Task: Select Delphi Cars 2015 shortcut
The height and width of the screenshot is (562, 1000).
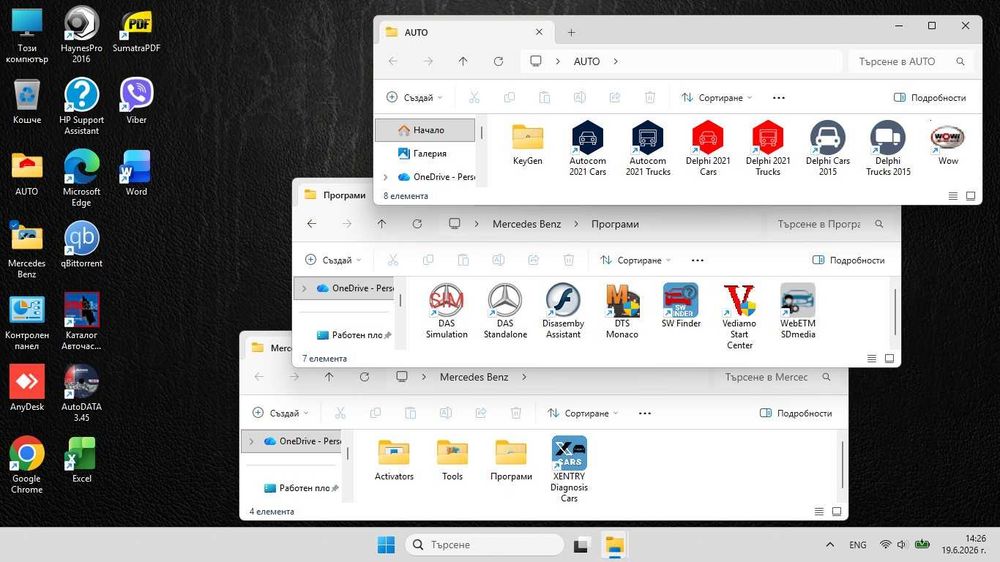Action: [827, 148]
